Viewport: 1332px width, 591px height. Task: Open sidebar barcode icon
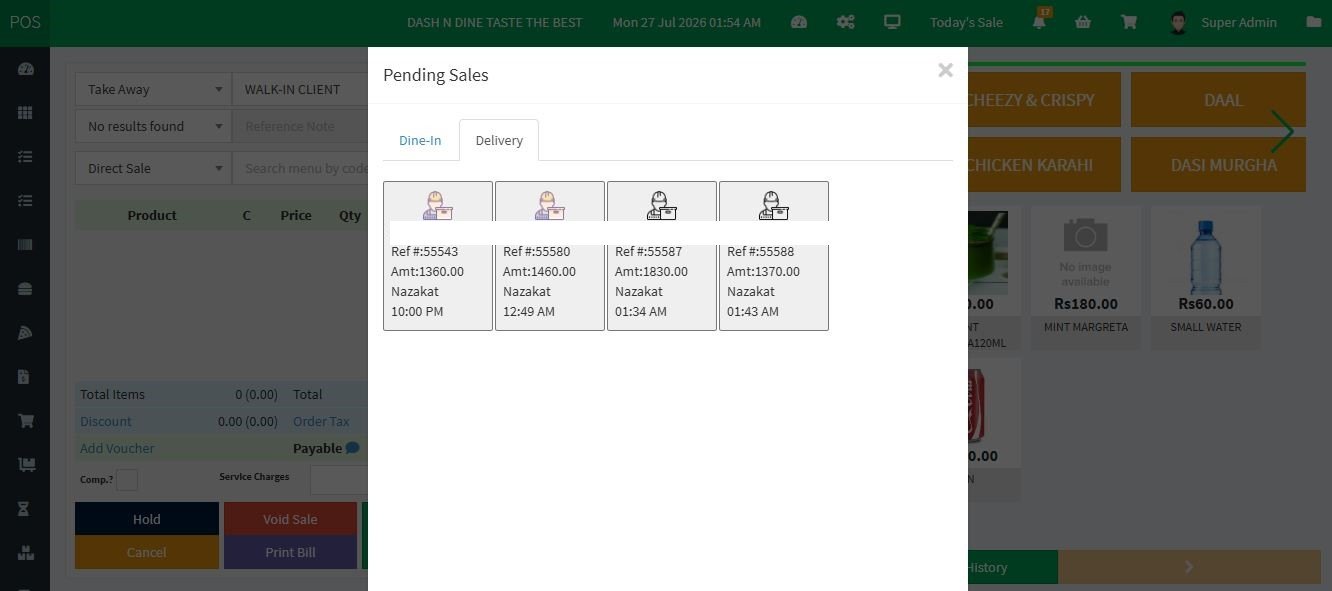point(26,245)
